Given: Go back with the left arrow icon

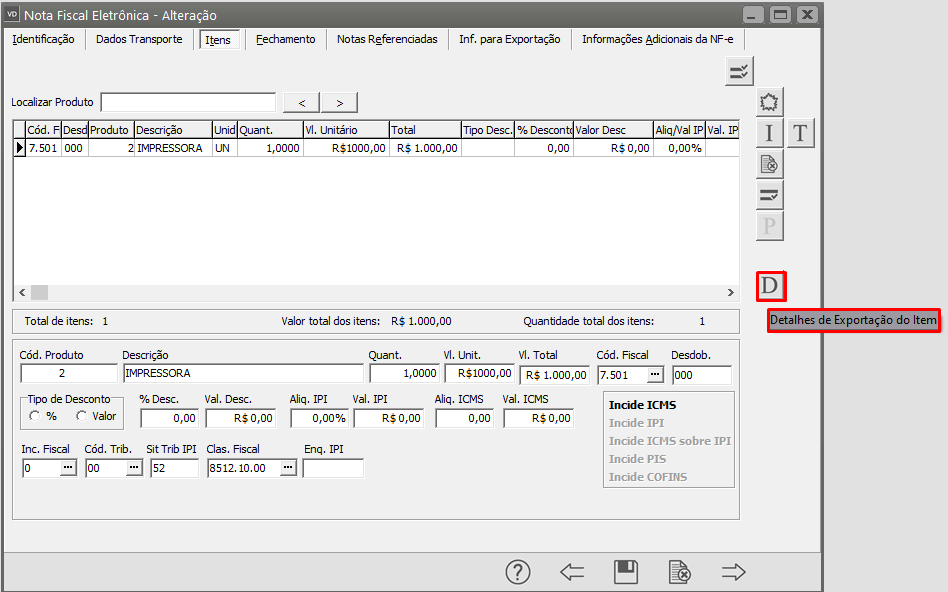Looking at the screenshot, I should pos(572,571).
